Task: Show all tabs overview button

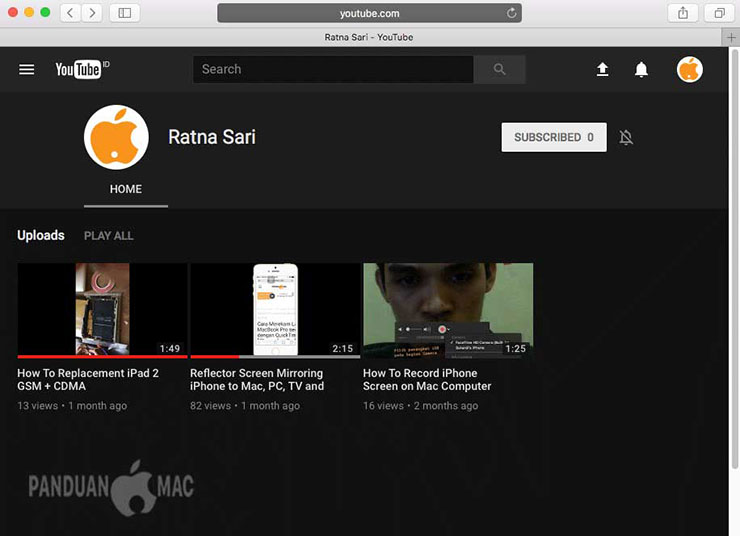Action: [x=719, y=13]
